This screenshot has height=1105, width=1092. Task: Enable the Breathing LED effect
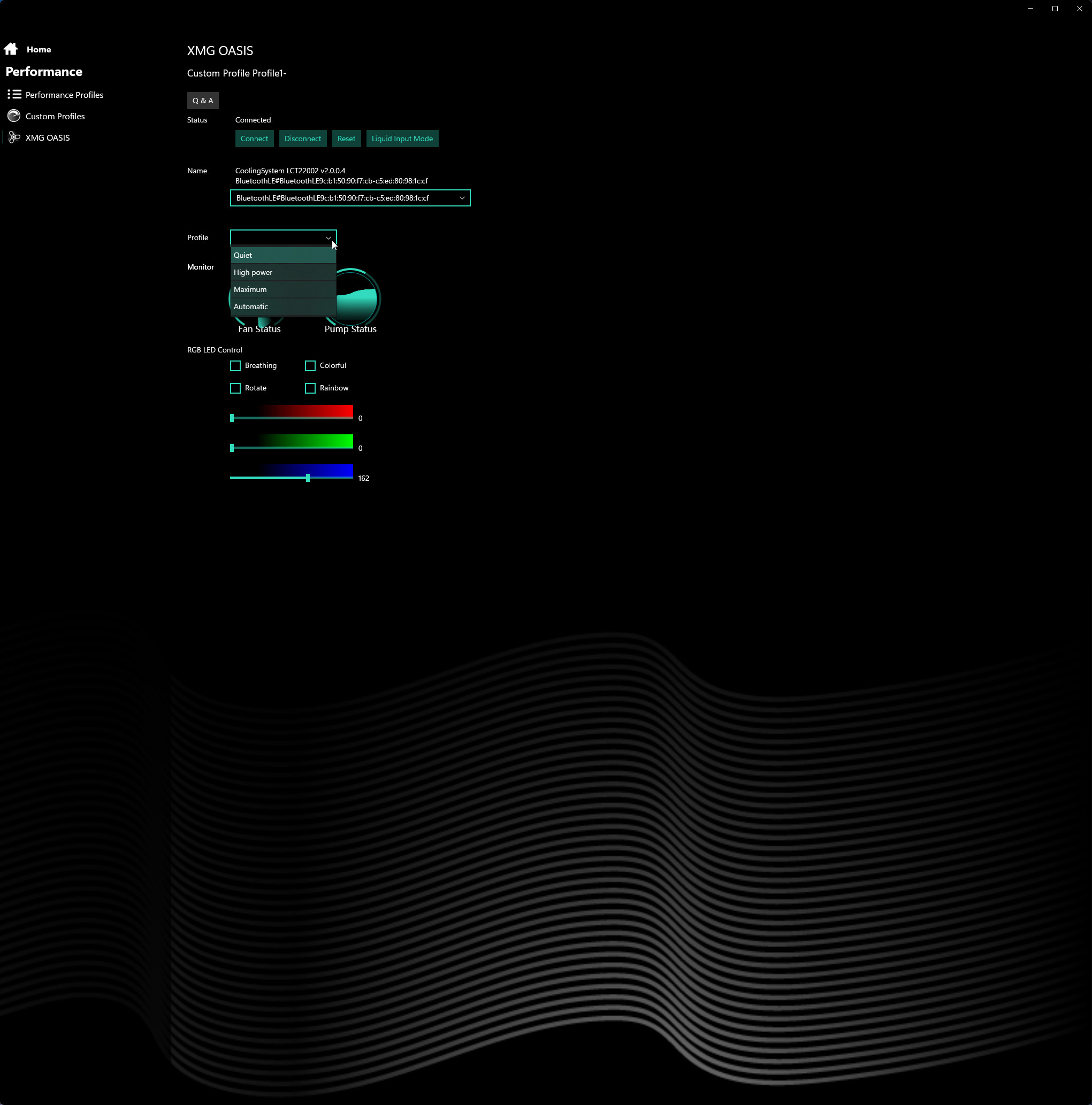tap(235, 365)
